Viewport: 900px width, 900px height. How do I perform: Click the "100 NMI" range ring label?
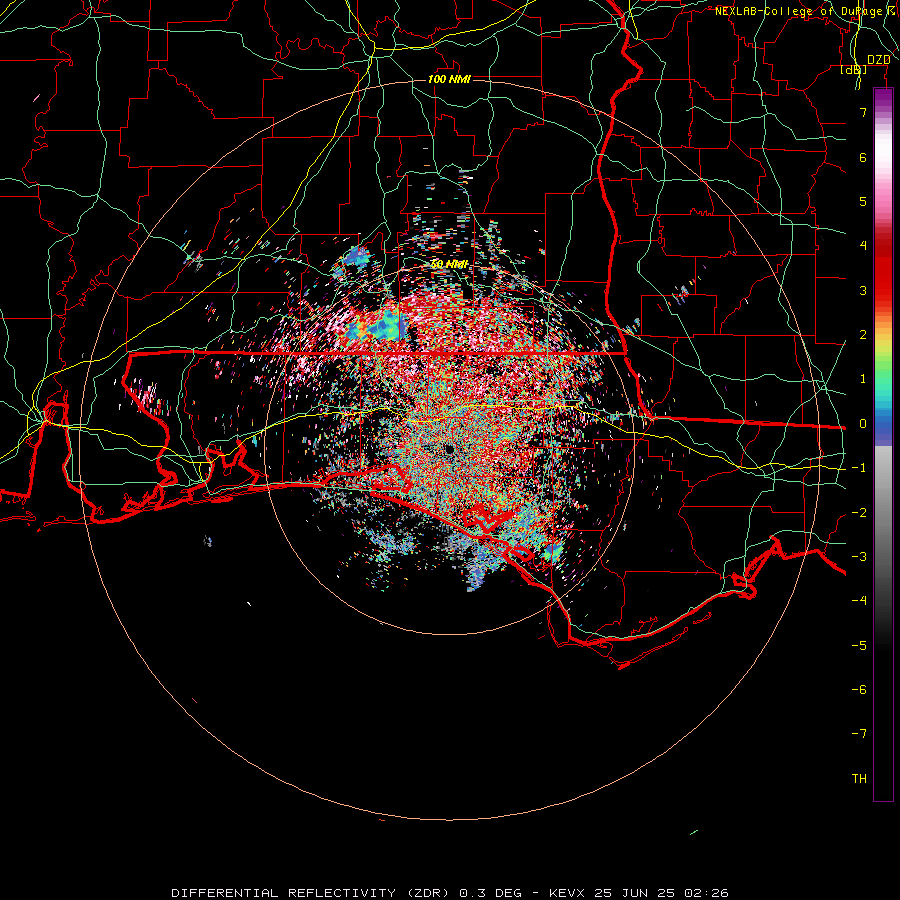449,79
